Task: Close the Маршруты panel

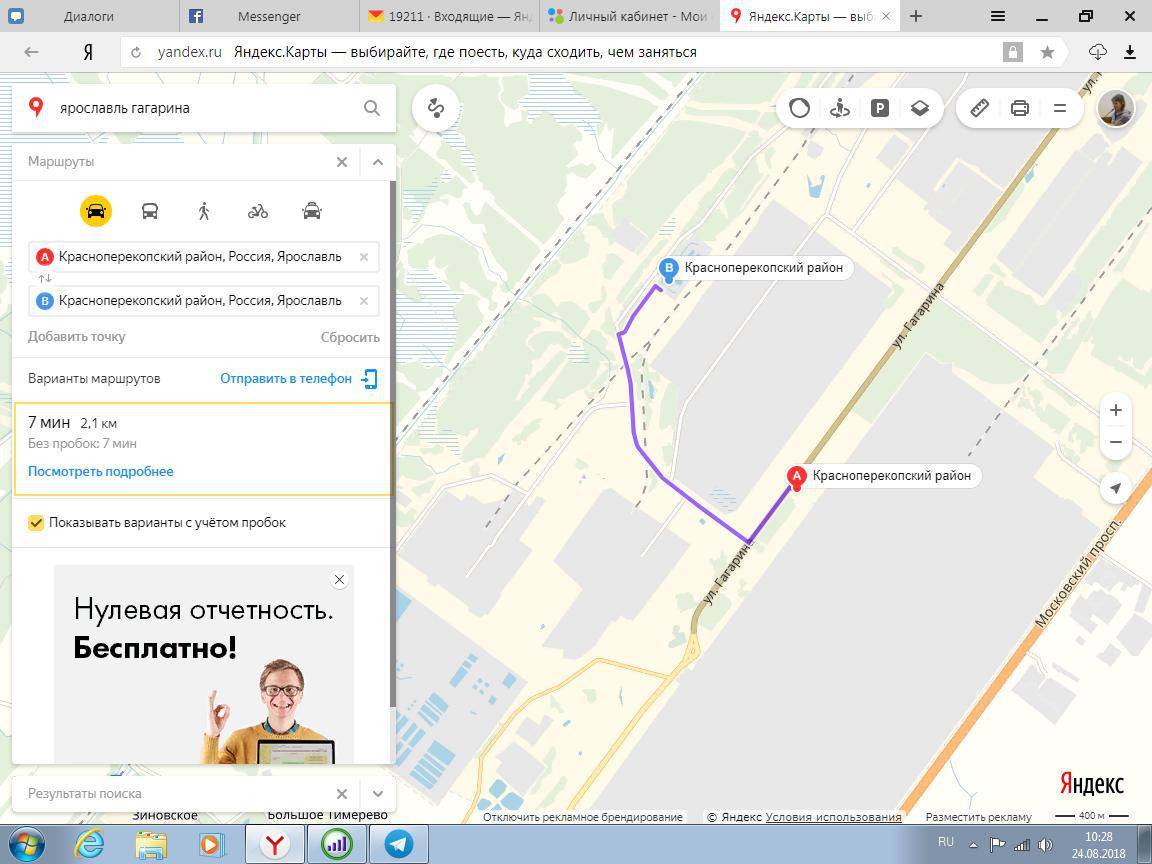Action: pos(342,162)
